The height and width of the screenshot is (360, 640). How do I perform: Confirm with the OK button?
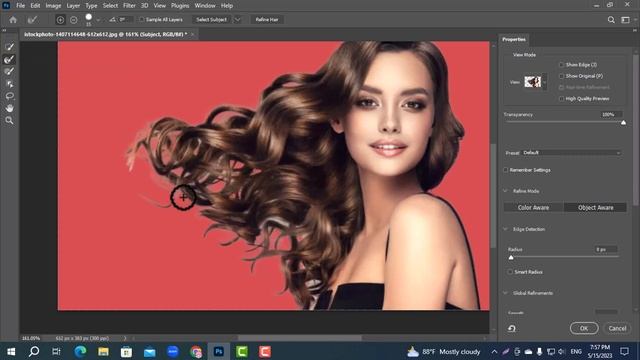coord(584,328)
